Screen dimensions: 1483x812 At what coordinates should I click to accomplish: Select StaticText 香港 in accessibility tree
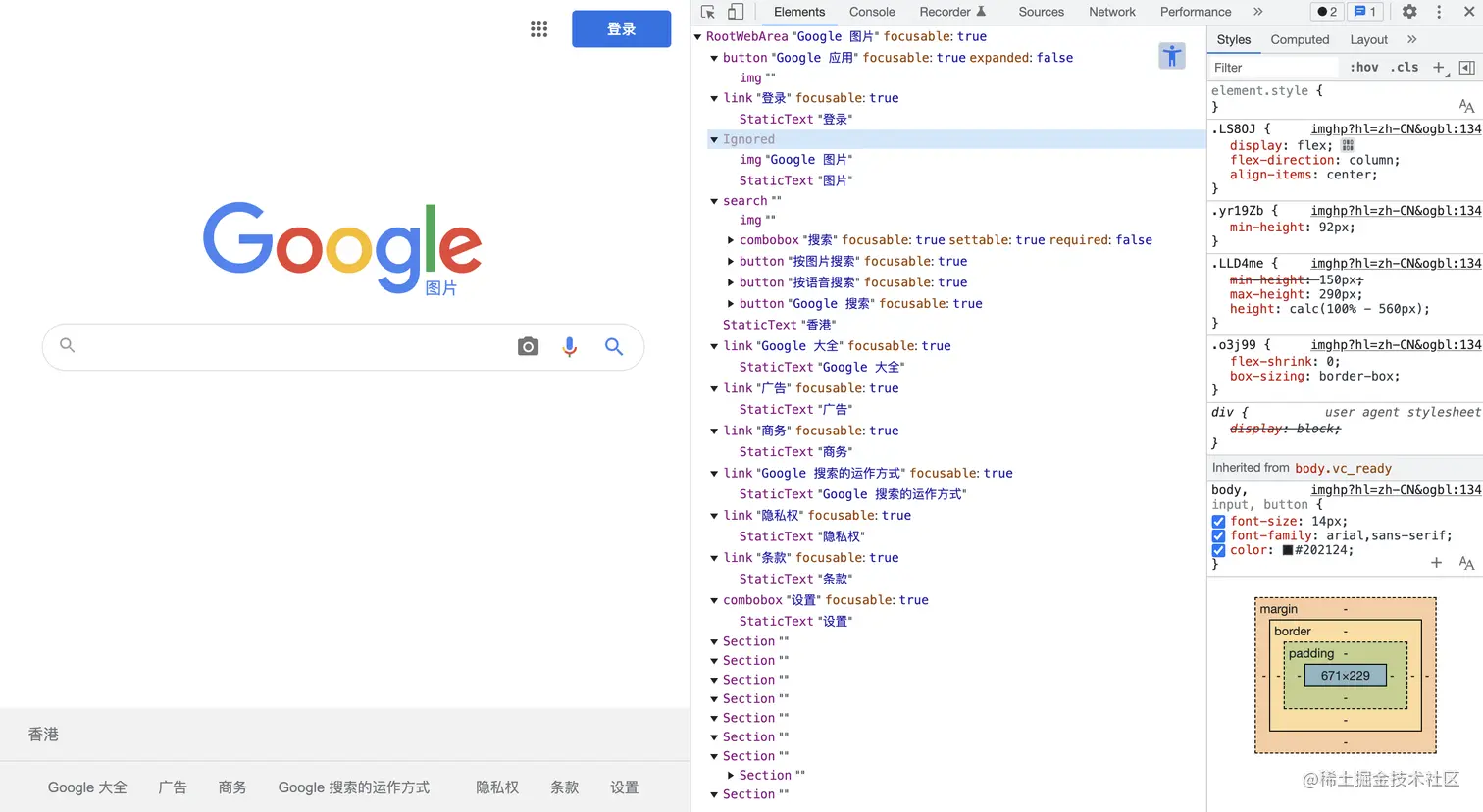pyautogui.click(x=780, y=325)
